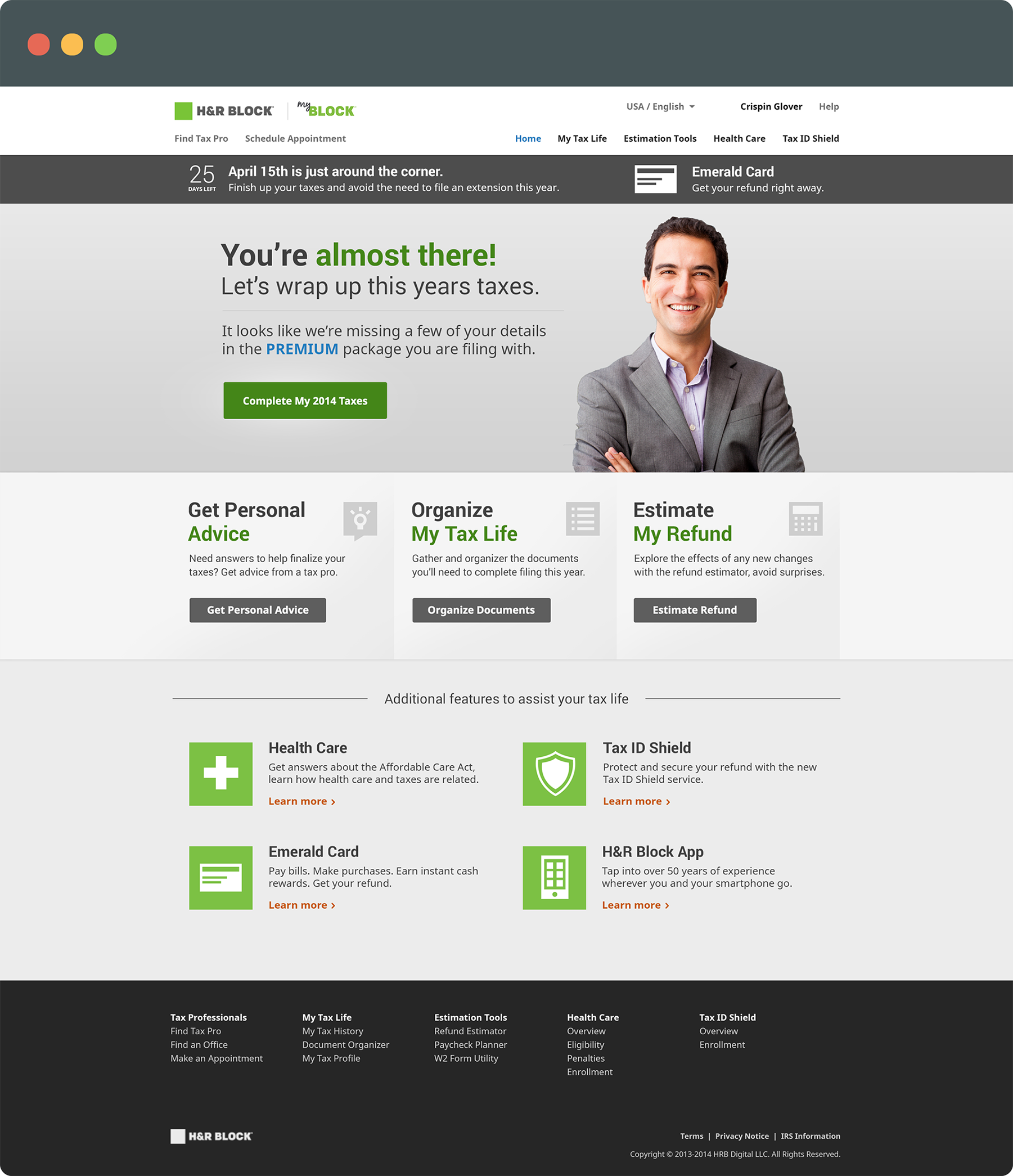The width and height of the screenshot is (1013, 1176).
Task: Click the Emerald Card icon in dark banner
Action: [655, 179]
